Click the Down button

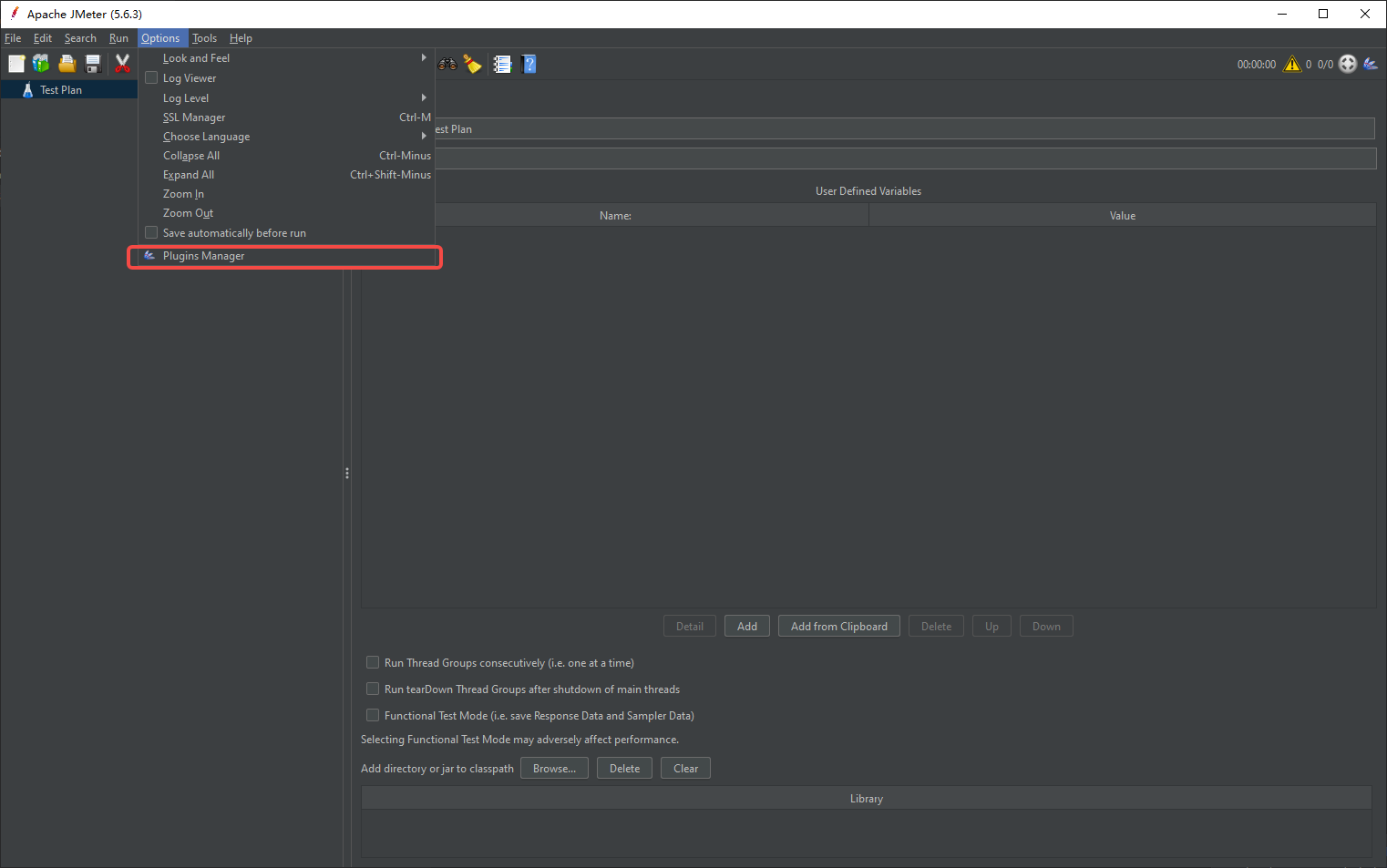1046,626
